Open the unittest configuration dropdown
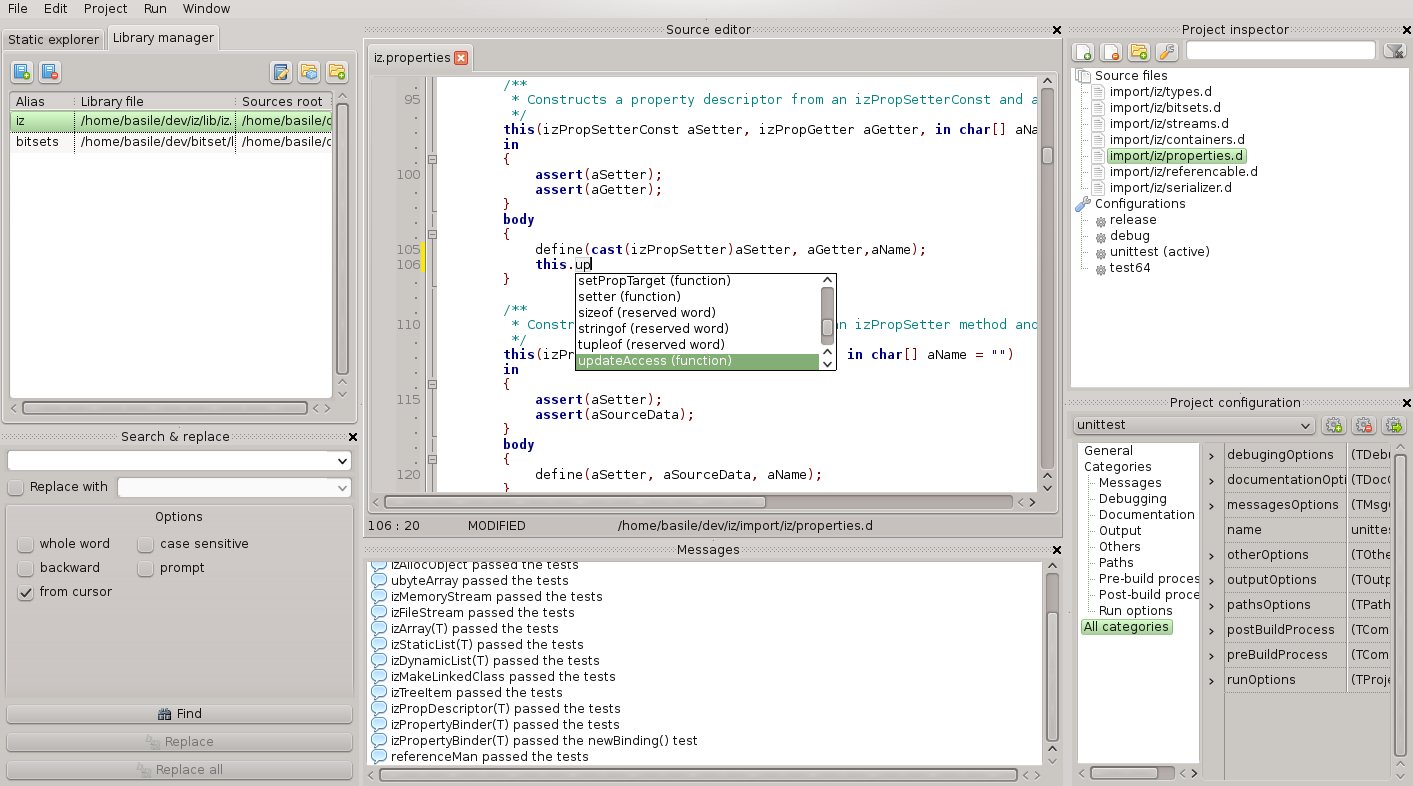The image size is (1413, 786). point(1307,425)
